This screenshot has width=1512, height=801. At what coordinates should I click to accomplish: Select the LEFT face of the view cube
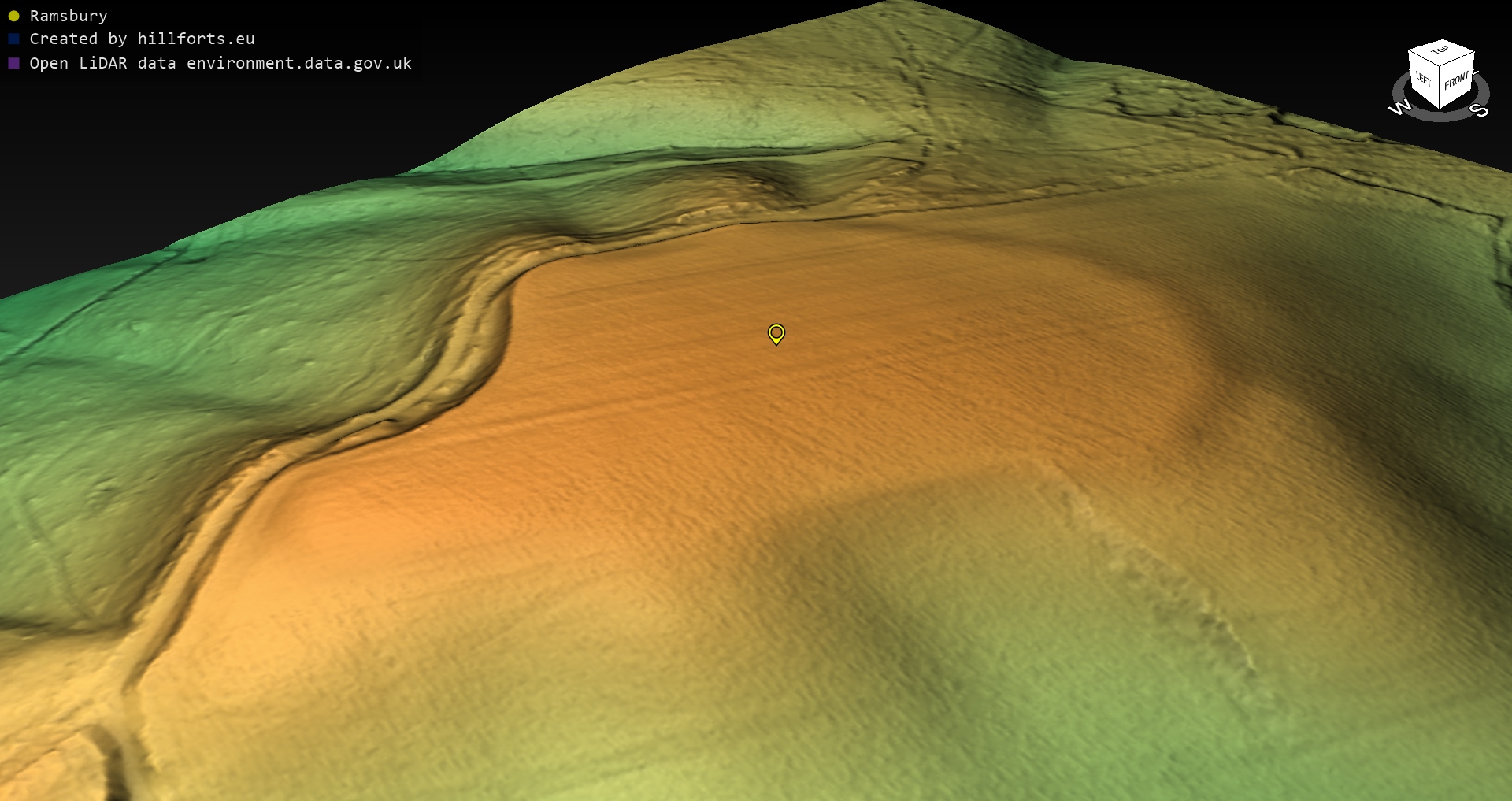click(1423, 79)
